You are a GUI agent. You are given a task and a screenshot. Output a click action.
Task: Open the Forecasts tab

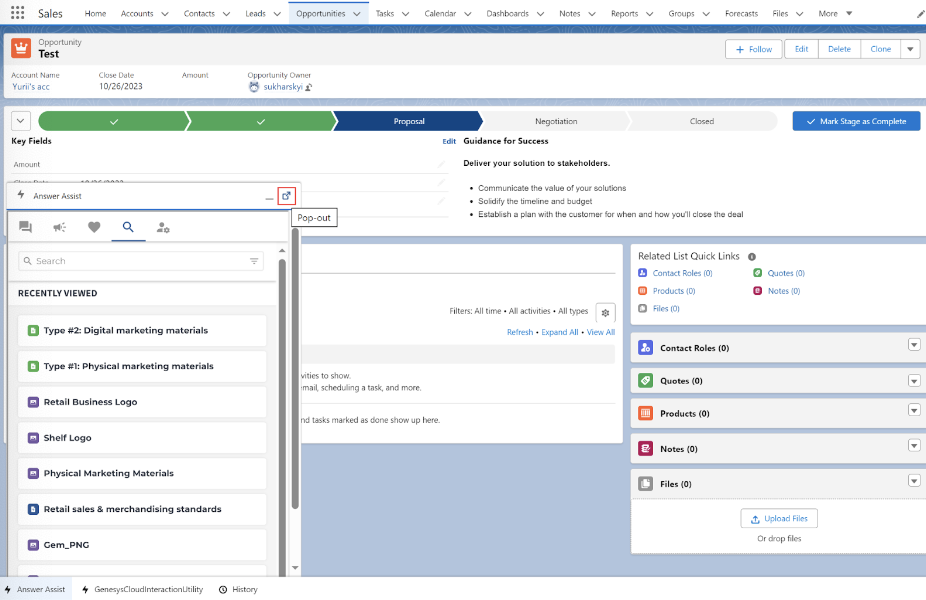point(741,14)
